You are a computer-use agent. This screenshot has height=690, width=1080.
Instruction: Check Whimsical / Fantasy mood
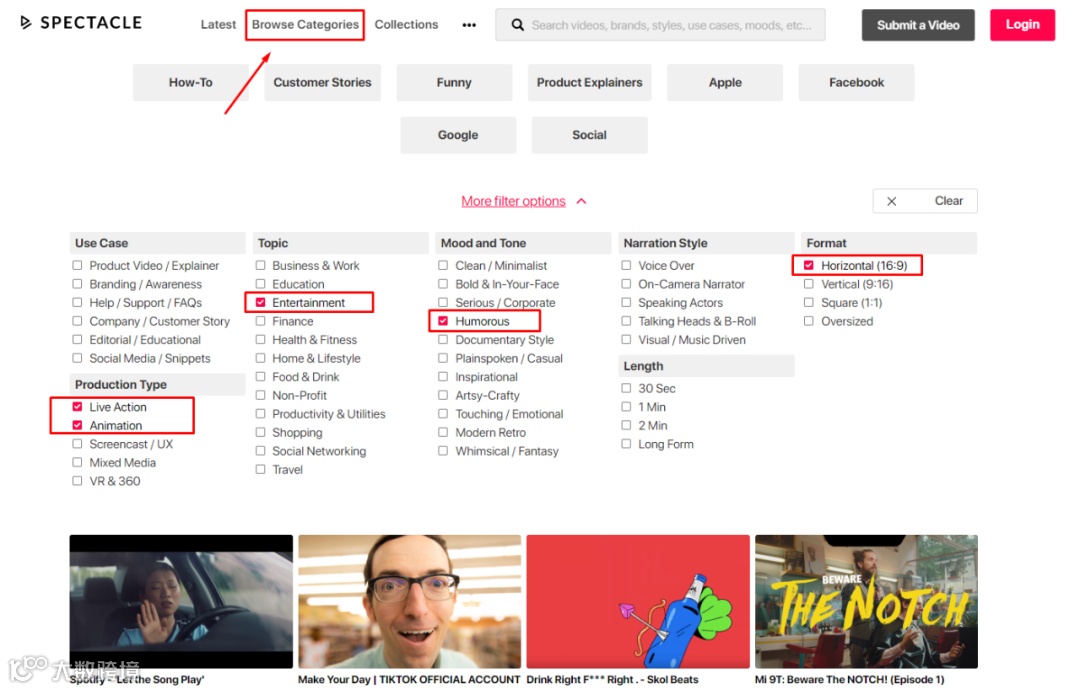(443, 451)
